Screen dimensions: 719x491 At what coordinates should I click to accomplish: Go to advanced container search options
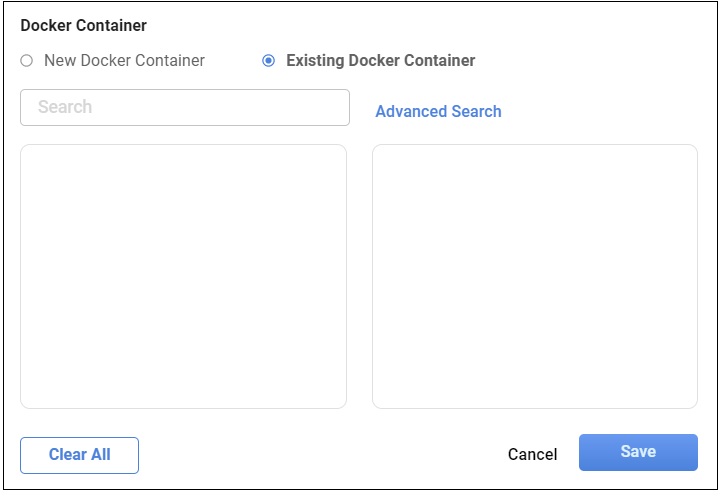point(438,112)
